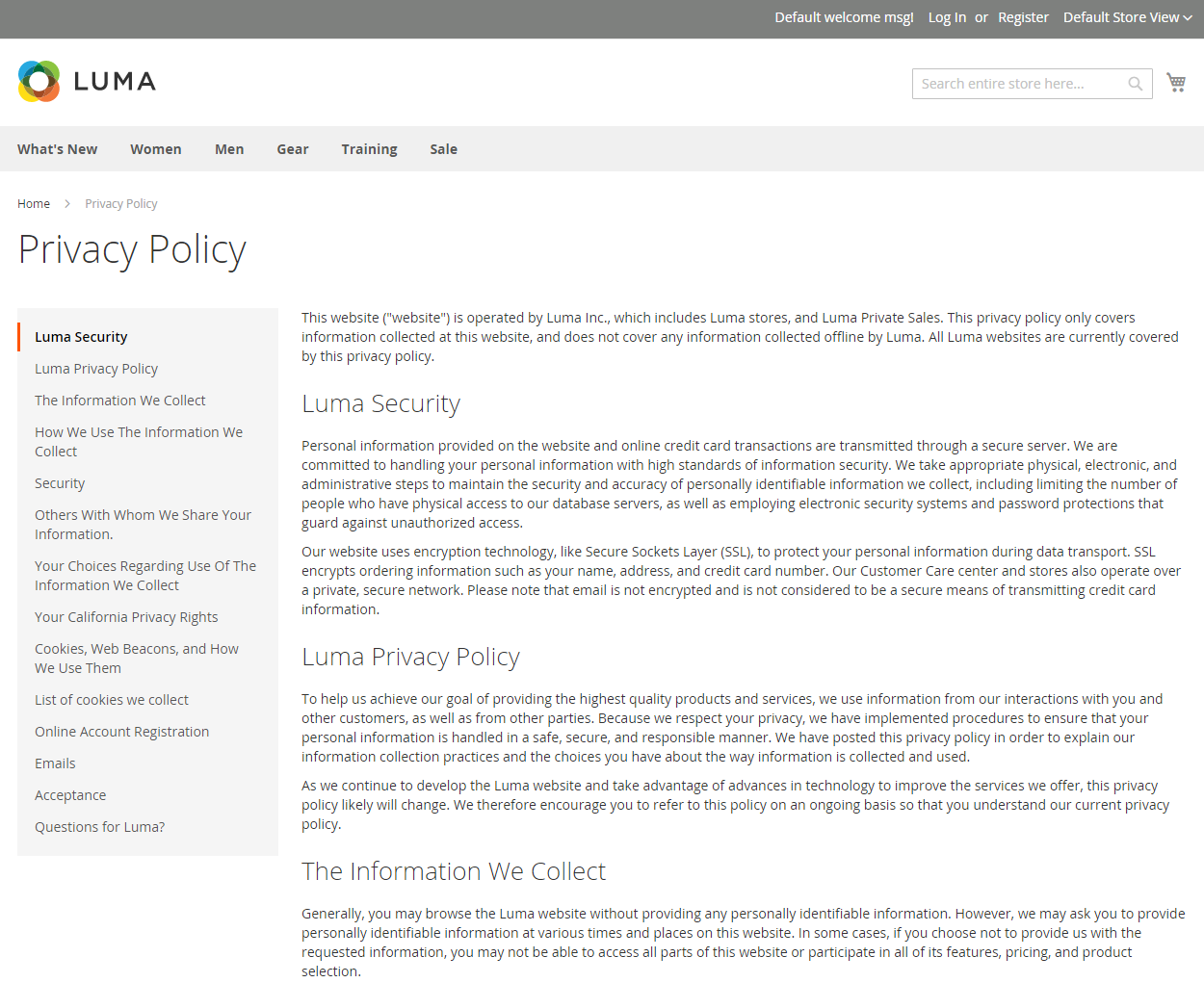Navigate to Home via breadcrumb
Screen dimensions: 1204x983
(34, 203)
